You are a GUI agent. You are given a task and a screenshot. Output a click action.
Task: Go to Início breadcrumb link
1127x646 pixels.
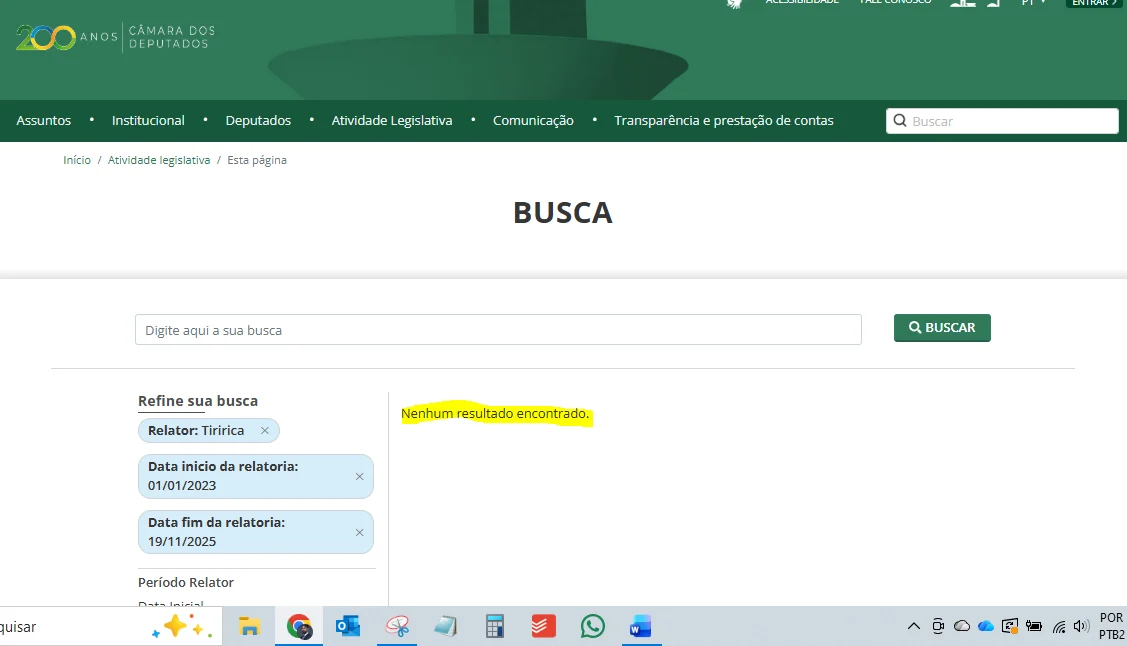pyautogui.click(x=77, y=160)
